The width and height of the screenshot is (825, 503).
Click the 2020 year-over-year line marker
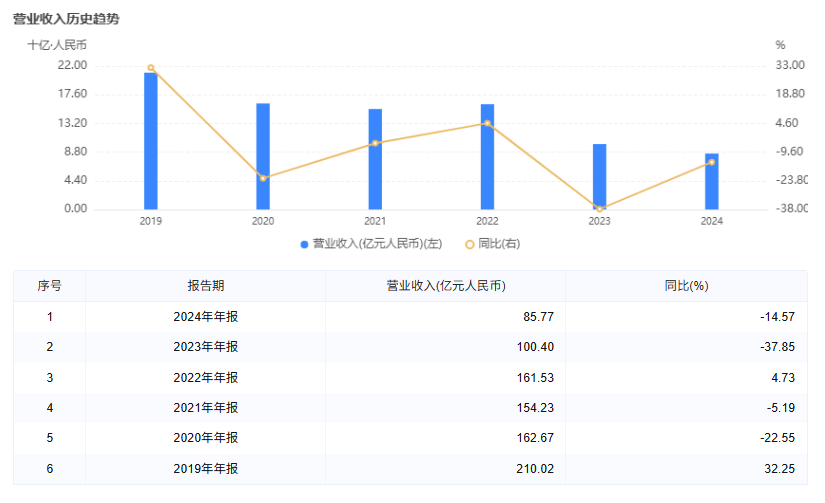(263, 178)
